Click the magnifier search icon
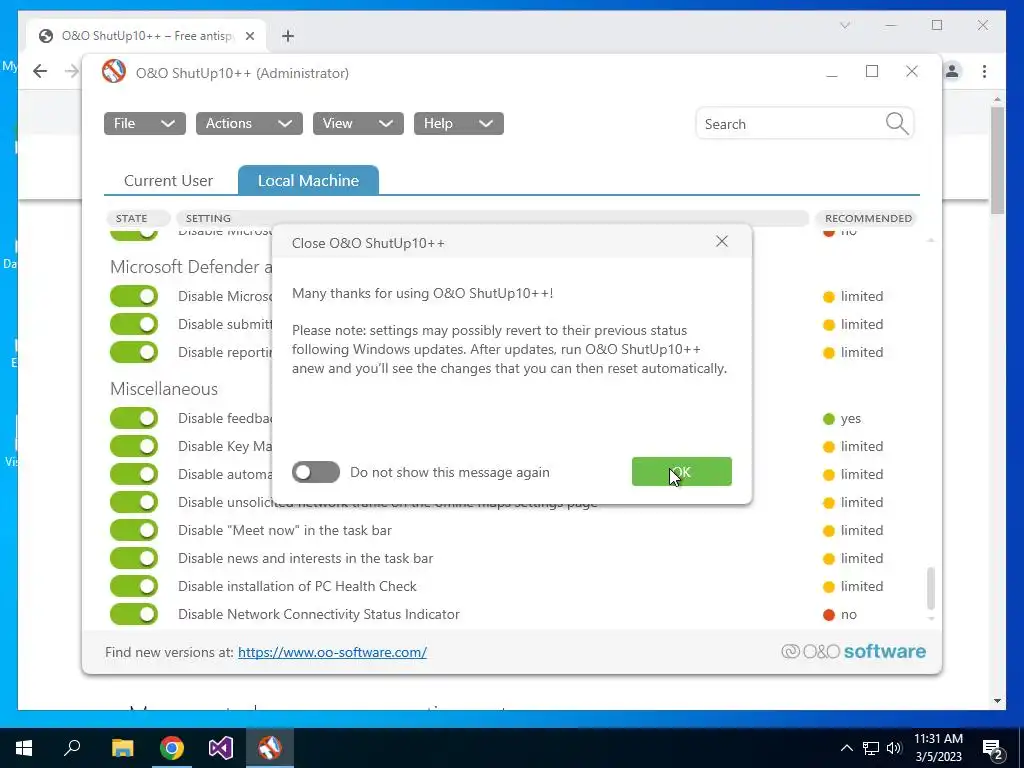 897,123
